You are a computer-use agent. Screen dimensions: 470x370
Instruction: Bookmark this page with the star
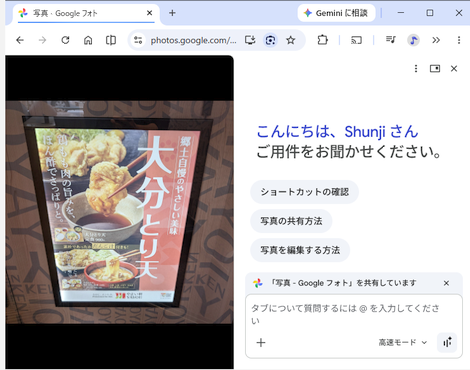291,40
